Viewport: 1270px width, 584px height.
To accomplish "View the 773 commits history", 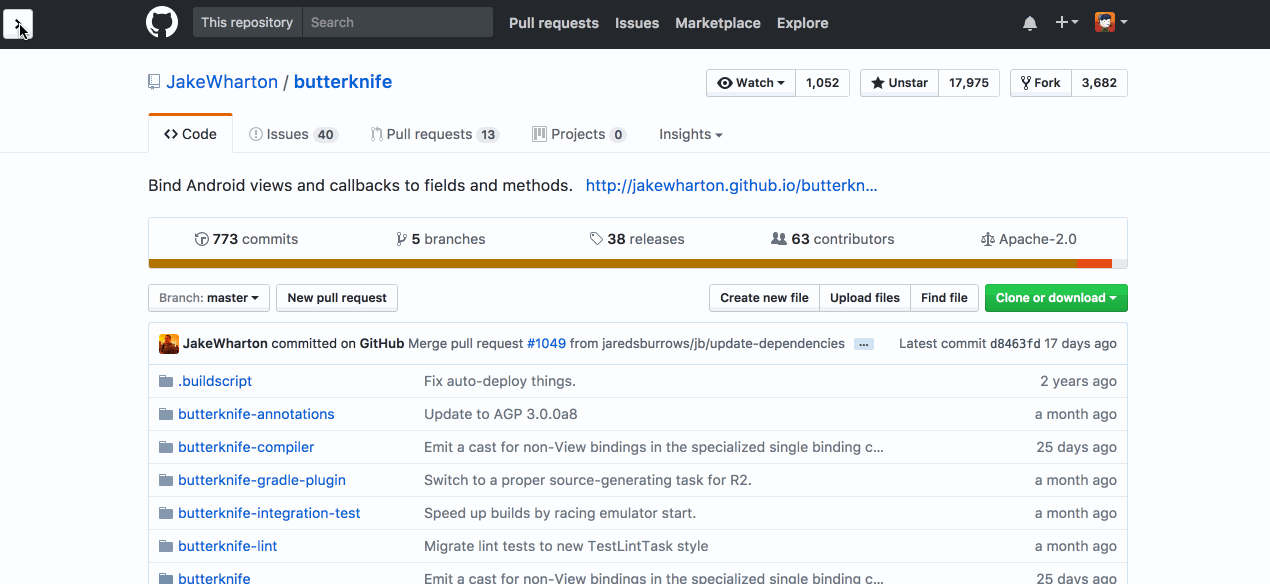I will coord(246,239).
